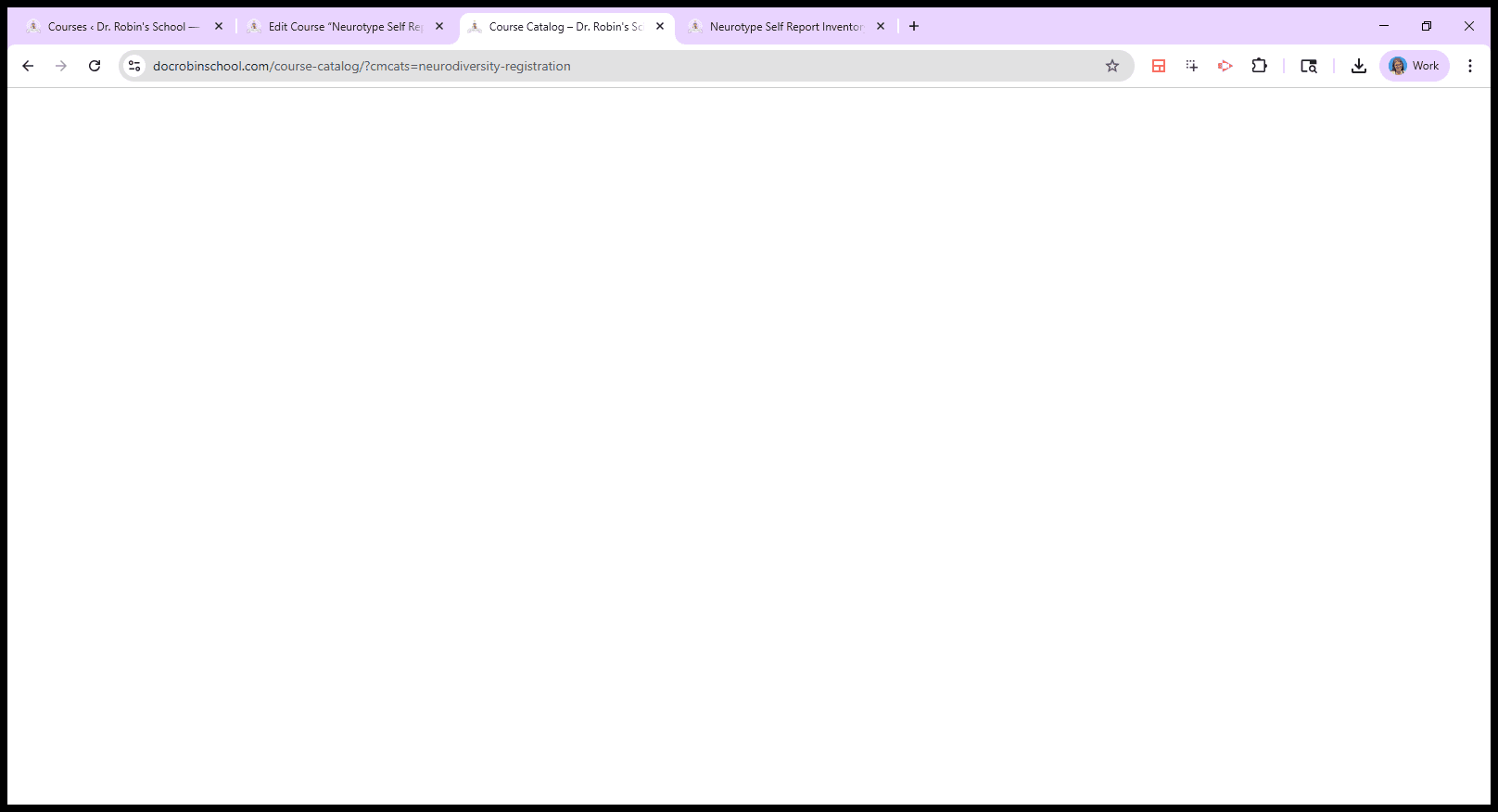Close the Edit Course tab
1498x812 pixels.
[439, 27]
